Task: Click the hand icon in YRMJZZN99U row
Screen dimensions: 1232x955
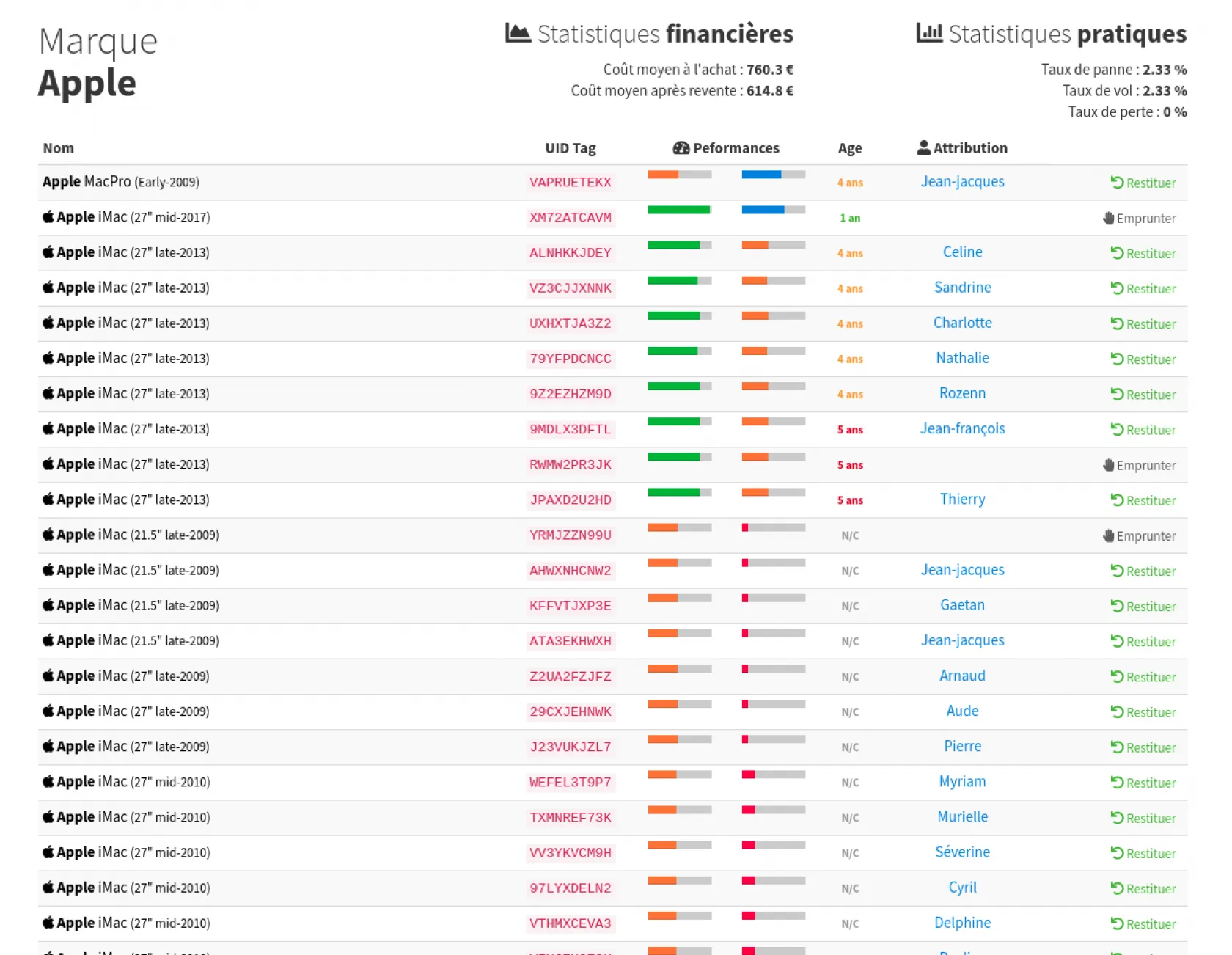Action: pyautogui.click(x=1108, y=536)
